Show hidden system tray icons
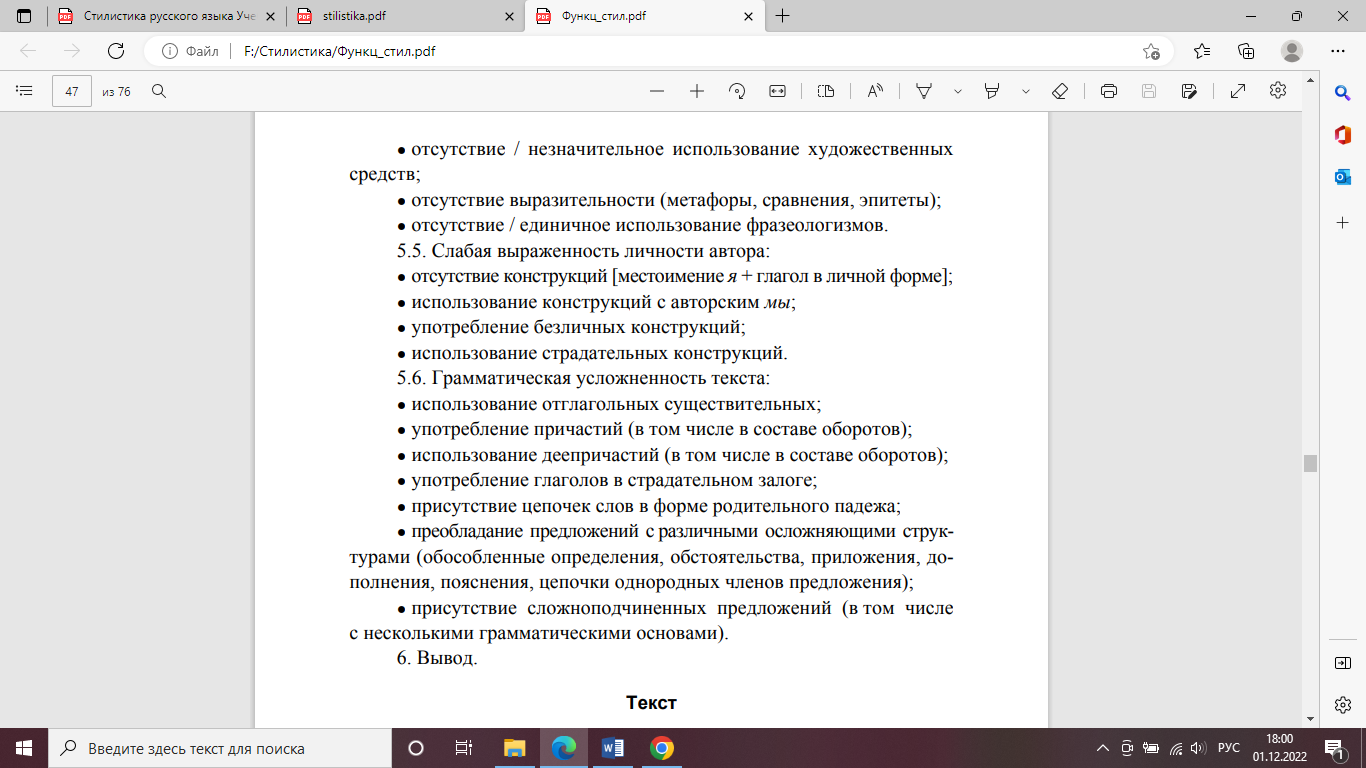Image resolution: width=1366 pixels, height=768 pixels. pos(1103,748)
